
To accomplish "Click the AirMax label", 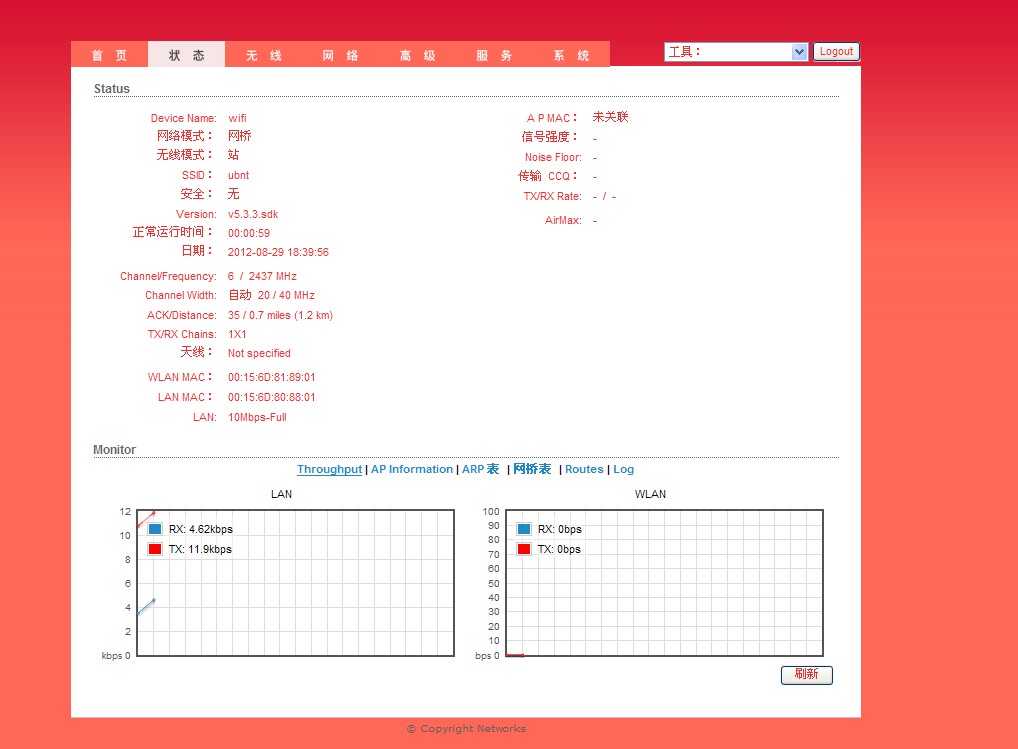I will [563, 221].
